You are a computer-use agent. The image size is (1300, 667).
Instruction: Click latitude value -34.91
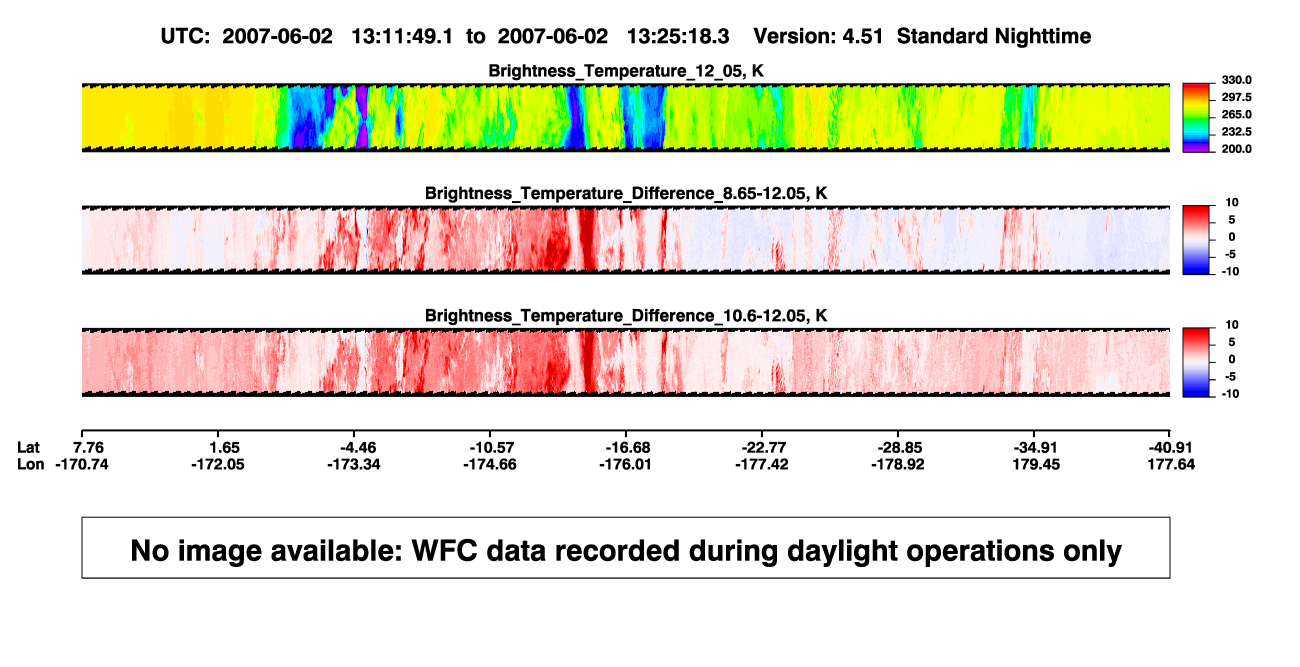(x=1033, y=447)
